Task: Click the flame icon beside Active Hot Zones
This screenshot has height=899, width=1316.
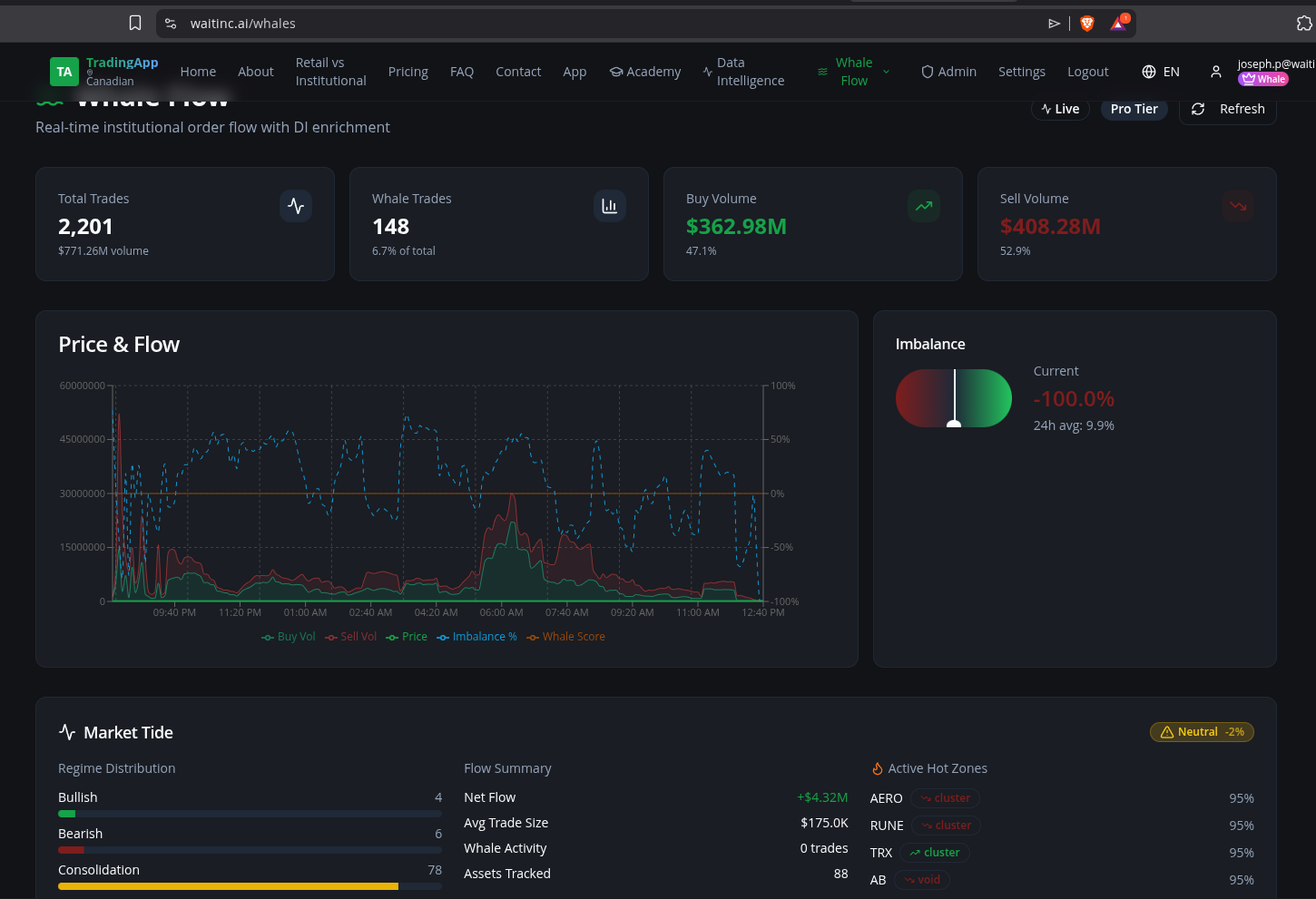Action: (877, 767)
